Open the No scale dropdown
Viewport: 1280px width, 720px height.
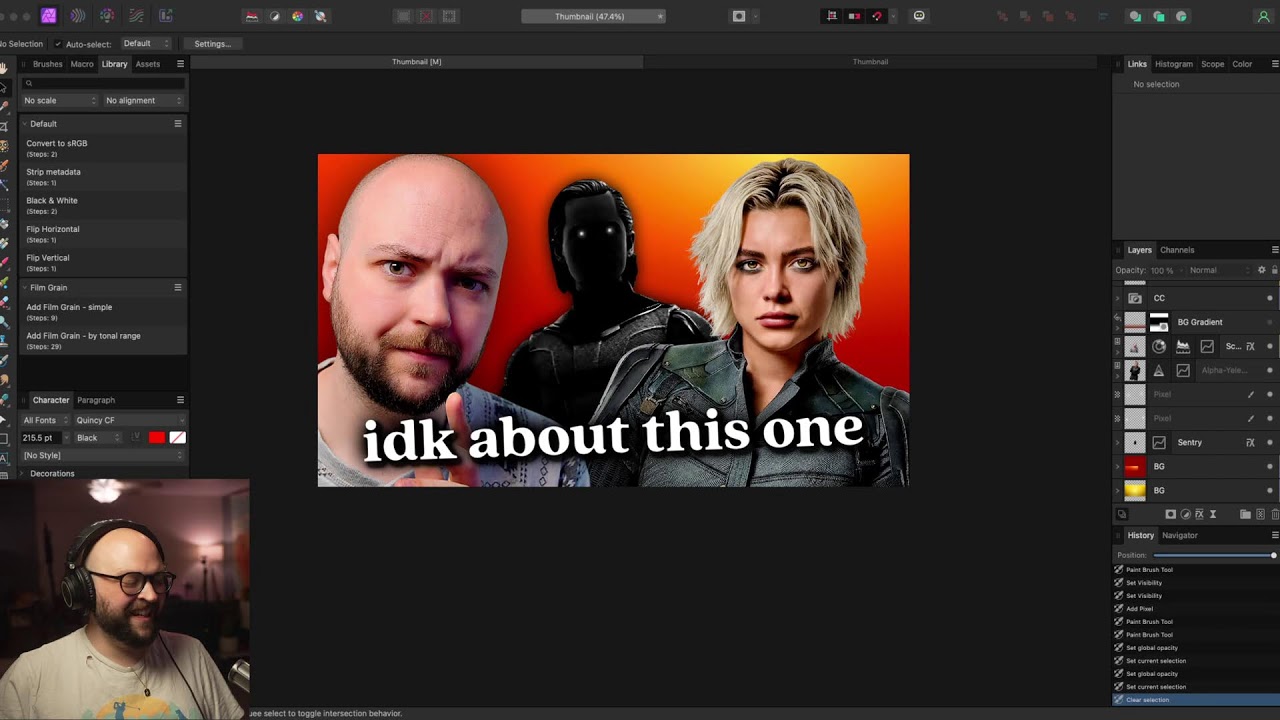pyautogui.click(x=60, y=100)
